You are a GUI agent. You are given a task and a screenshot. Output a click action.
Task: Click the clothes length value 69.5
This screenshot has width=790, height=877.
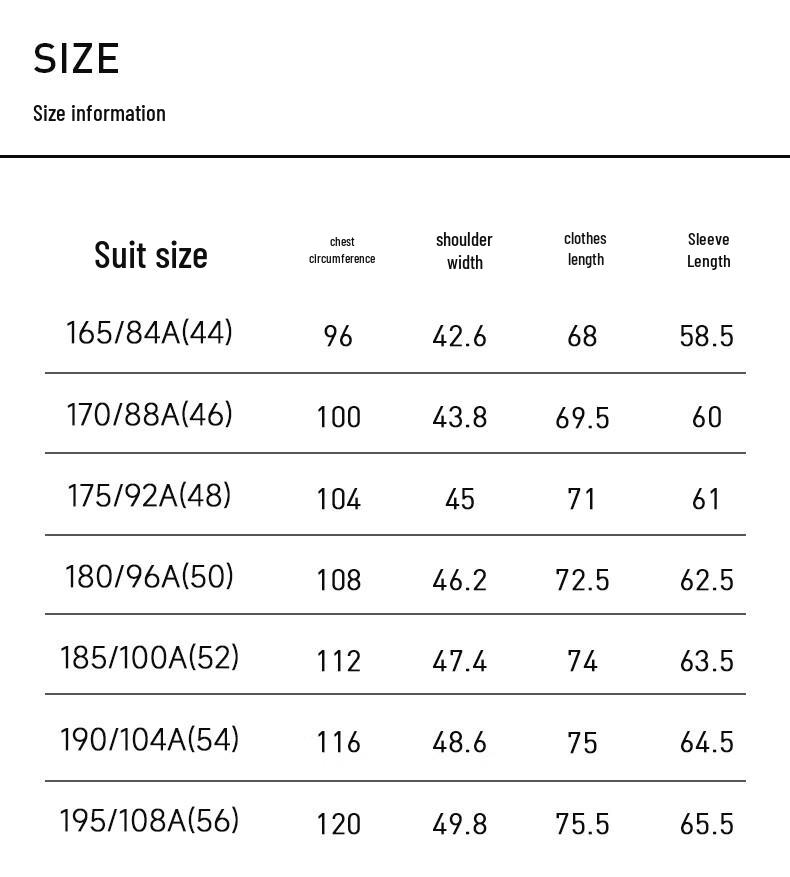pyautogui.click(x=582, y=418)
